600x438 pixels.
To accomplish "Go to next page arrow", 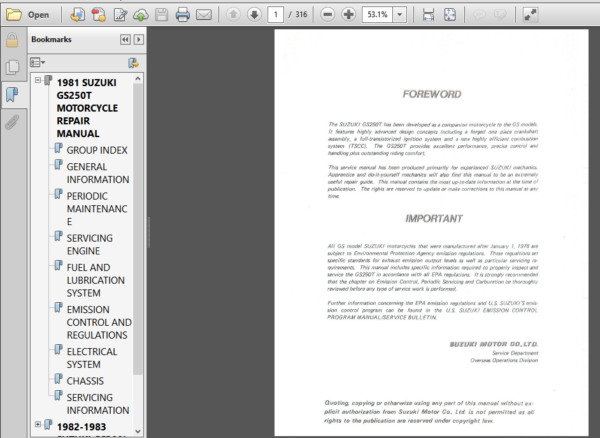I will coord(254,15).
